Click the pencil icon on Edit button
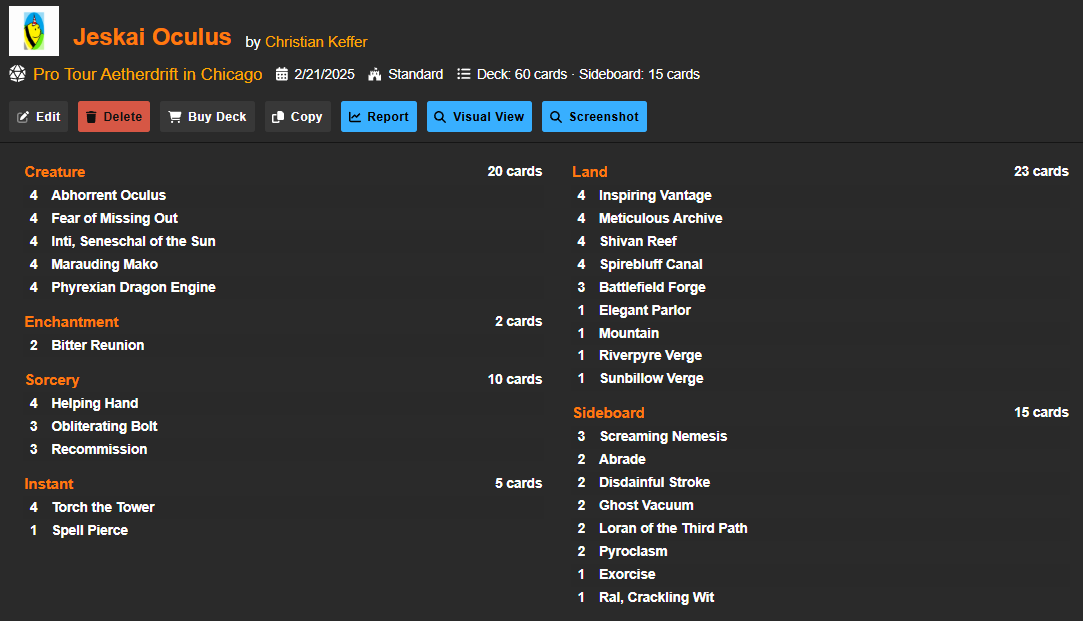The width and height of the screenshot is (1083, 621). point(23,117)
